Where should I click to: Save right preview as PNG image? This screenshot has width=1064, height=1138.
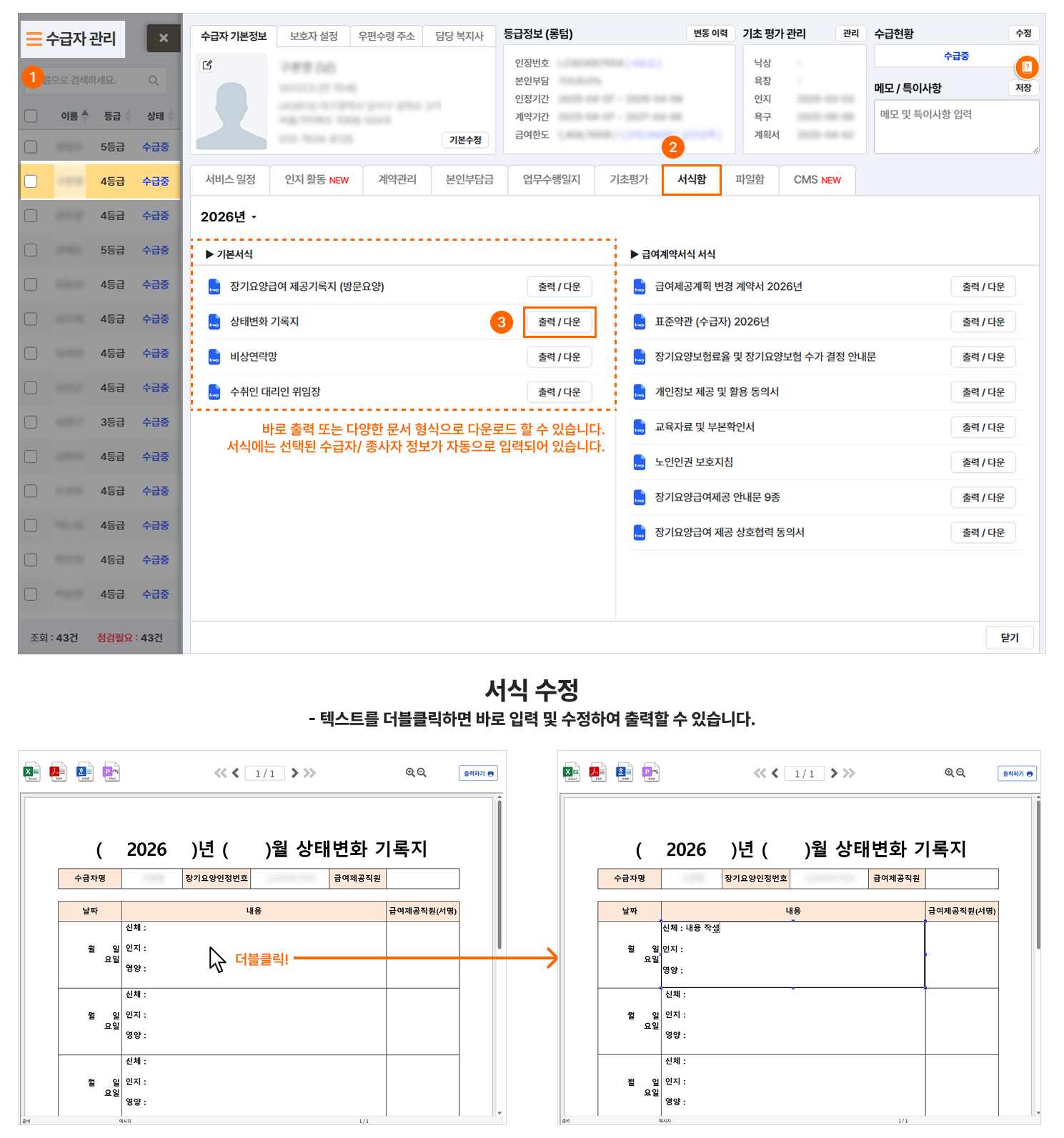651,772
